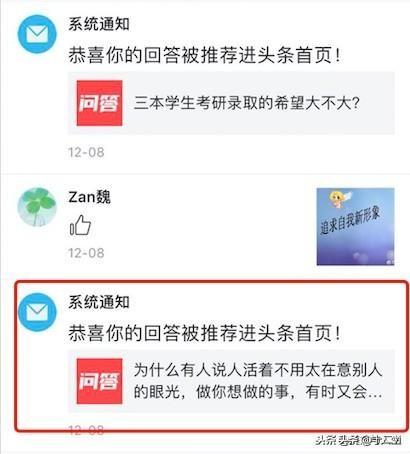Tap the 12-08 date under Zan魏's like
The image size is (410, 454).
[x=86, y=253]
